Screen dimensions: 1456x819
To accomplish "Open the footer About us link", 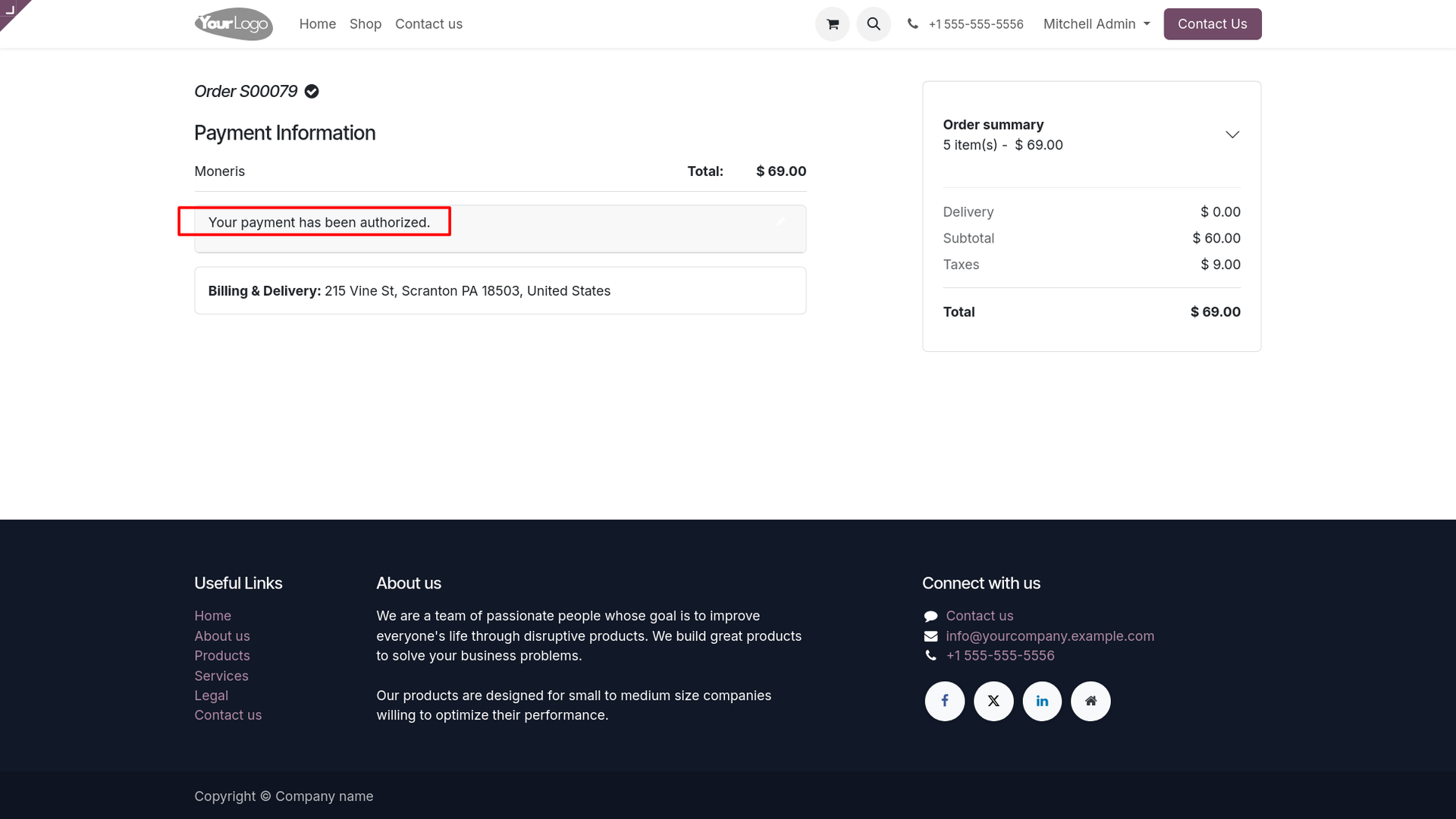I will (x=222, y=636).
